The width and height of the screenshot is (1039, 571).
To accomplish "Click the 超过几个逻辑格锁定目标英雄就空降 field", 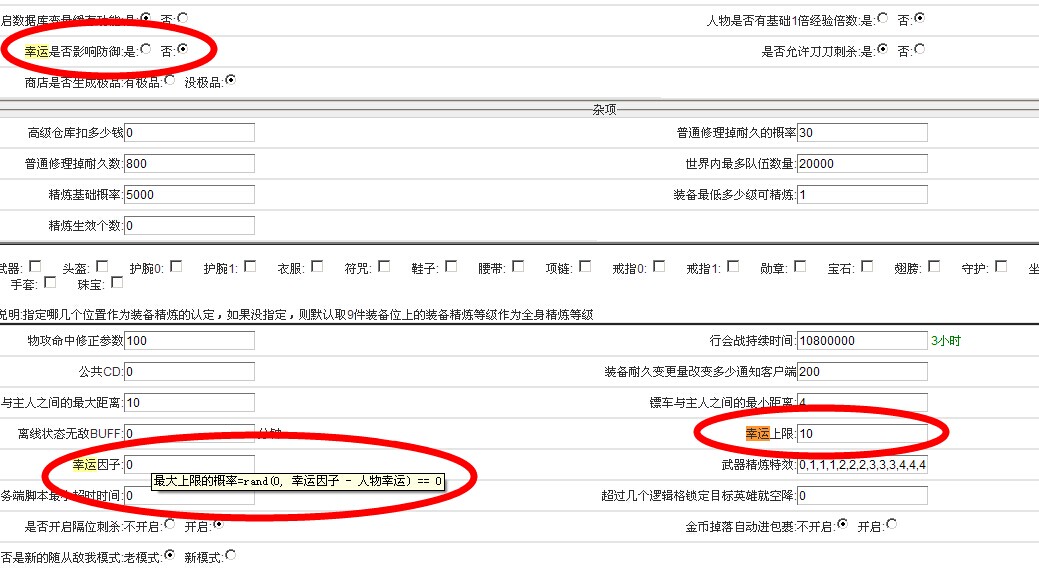I will [x=862, y=495].
